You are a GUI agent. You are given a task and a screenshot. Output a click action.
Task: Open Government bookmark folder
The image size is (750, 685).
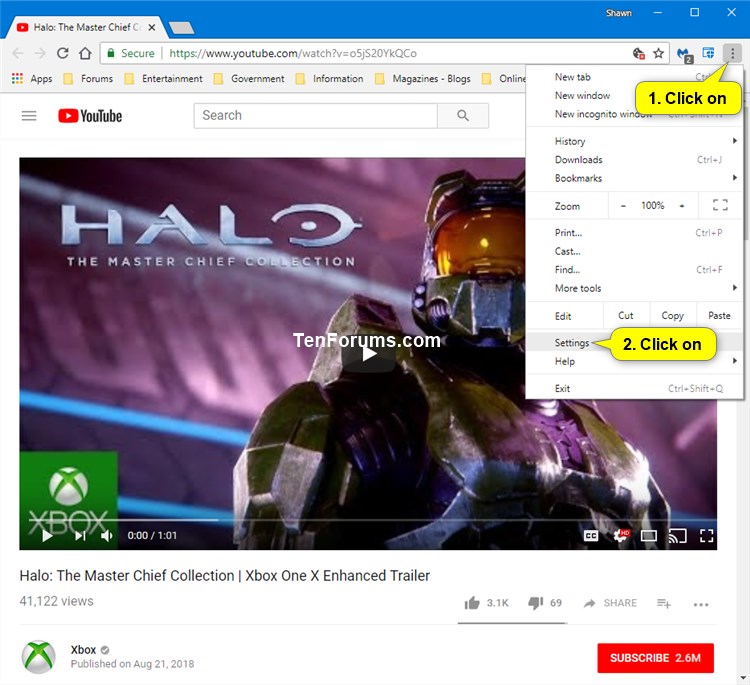(249, 78)
